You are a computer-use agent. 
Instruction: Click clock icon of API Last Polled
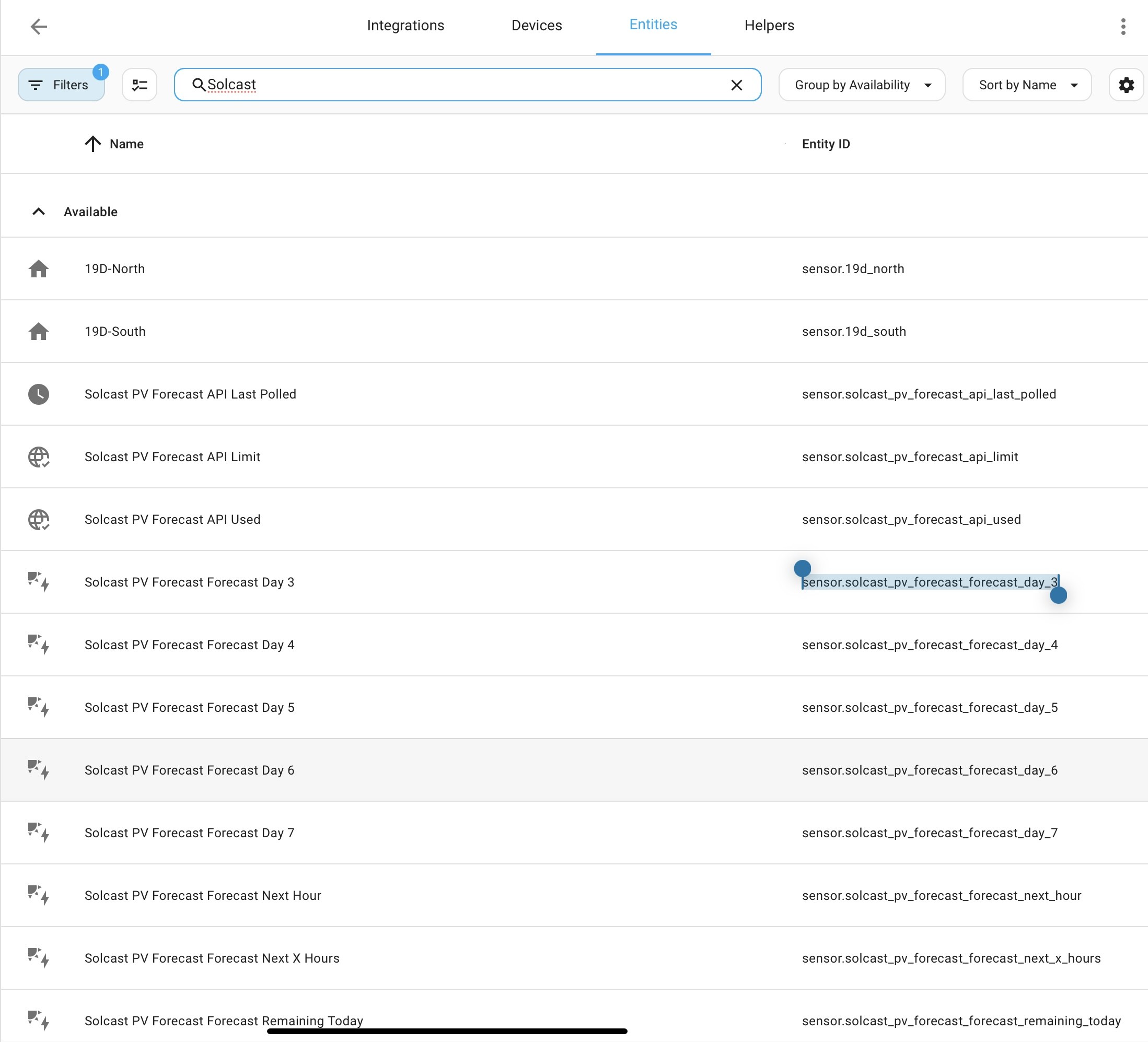39,394
